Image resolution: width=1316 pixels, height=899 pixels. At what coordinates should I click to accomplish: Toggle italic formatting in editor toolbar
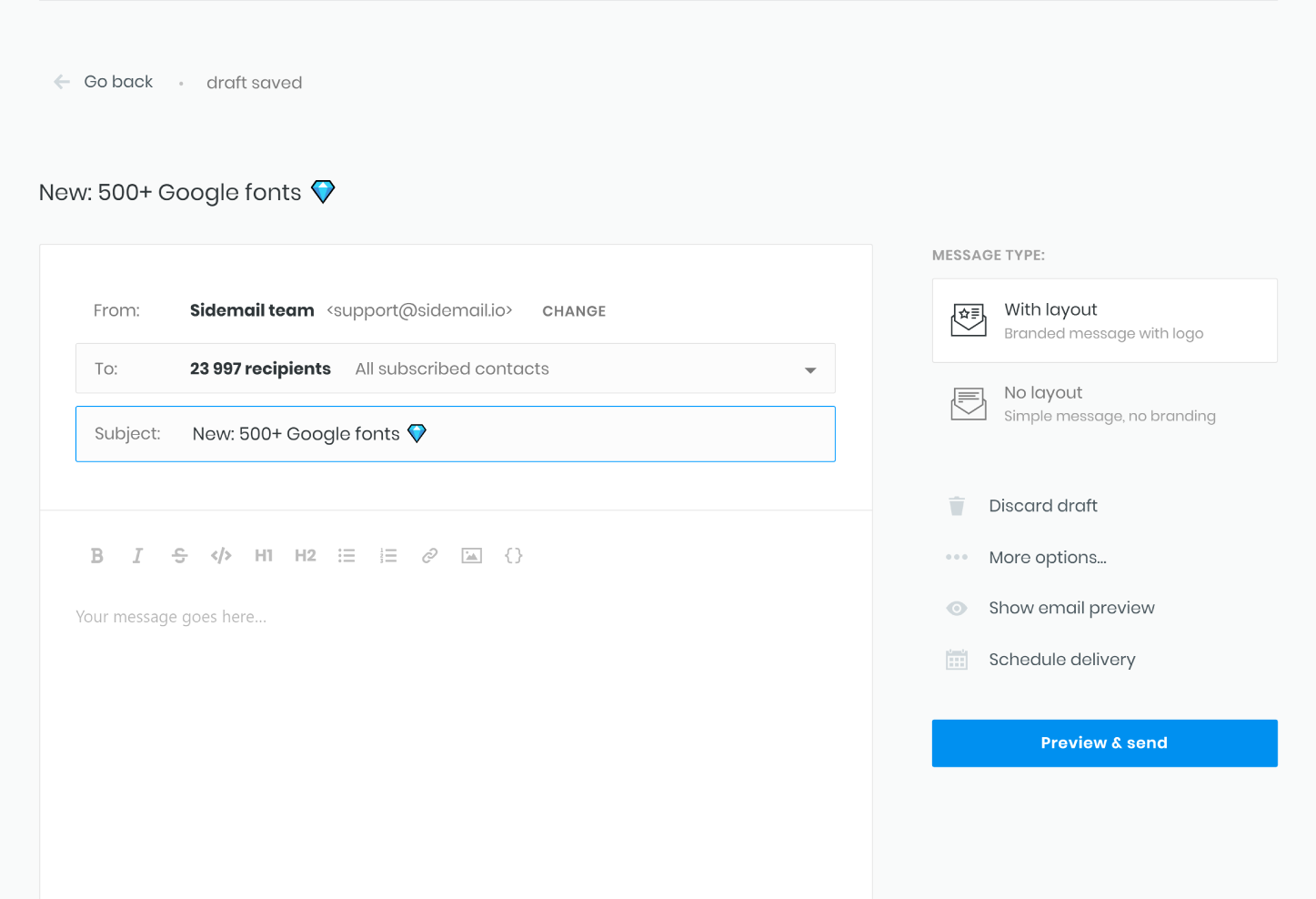137,556
